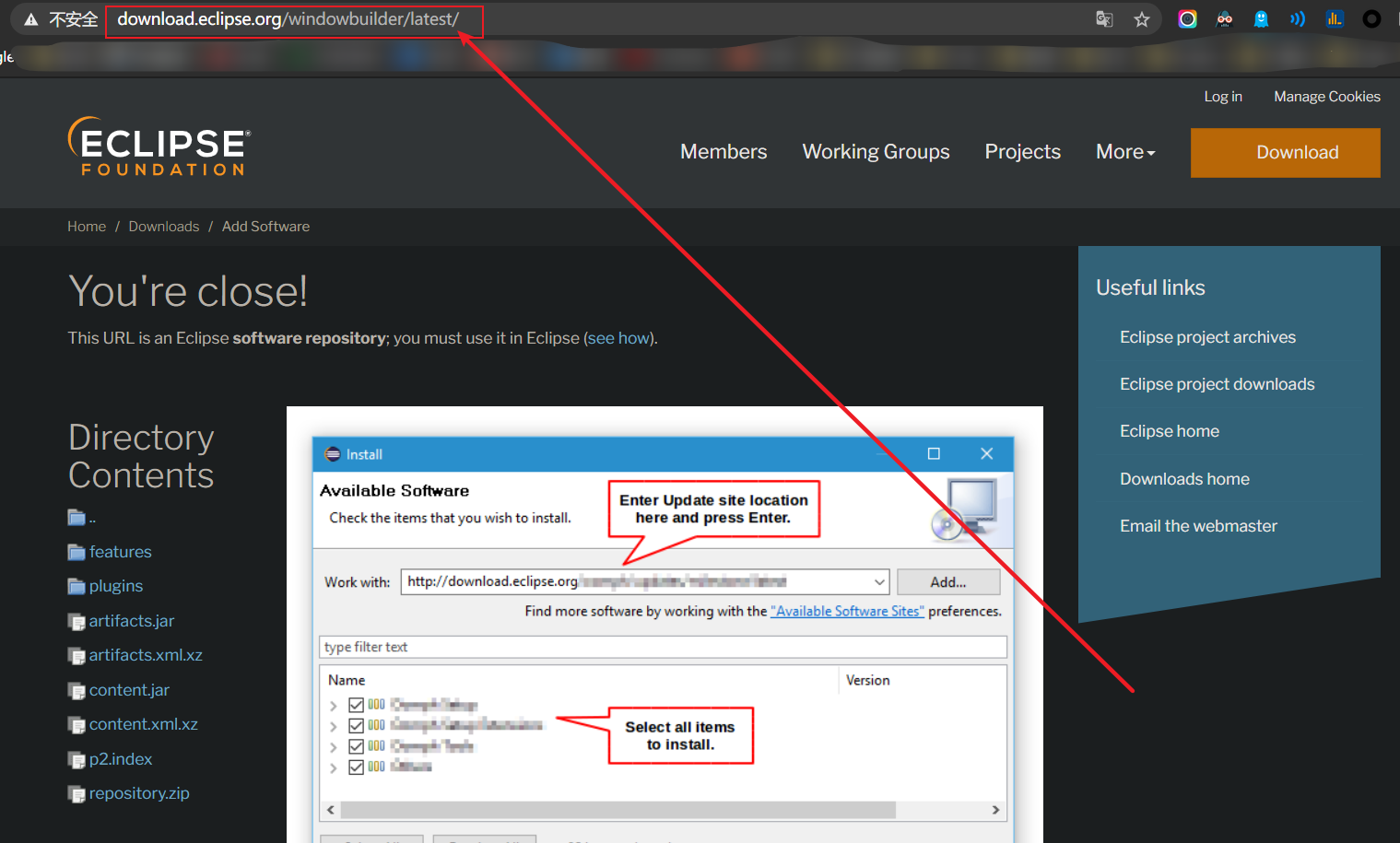Viewport: 1400px width, 843px height.
Task: Open the More navigation dropdown
Action: pyautogui.click(x=1124, y=151)
